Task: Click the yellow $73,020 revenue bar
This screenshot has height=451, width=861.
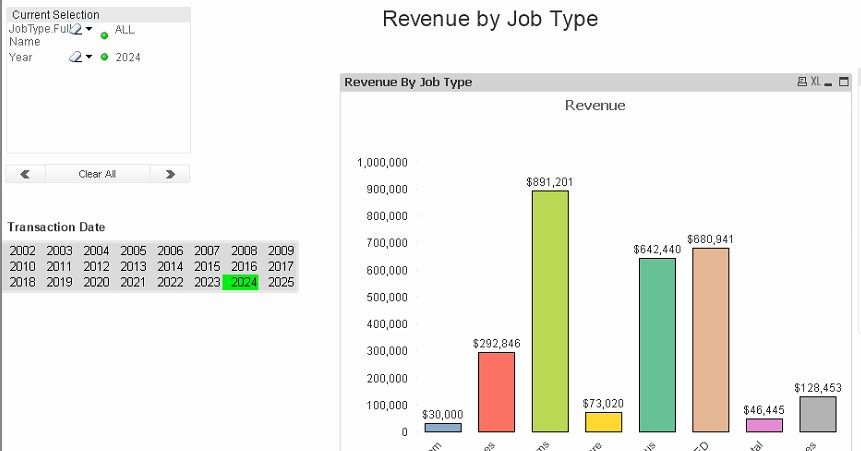Action: (603, 422)
